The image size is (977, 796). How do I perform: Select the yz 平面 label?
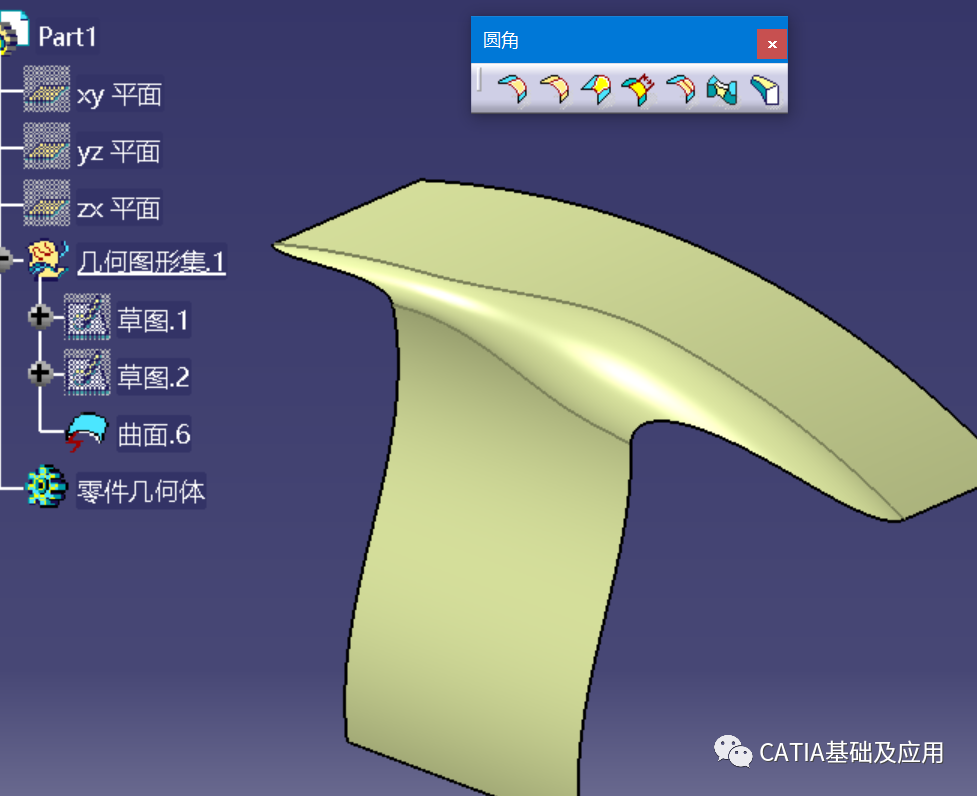118,152
